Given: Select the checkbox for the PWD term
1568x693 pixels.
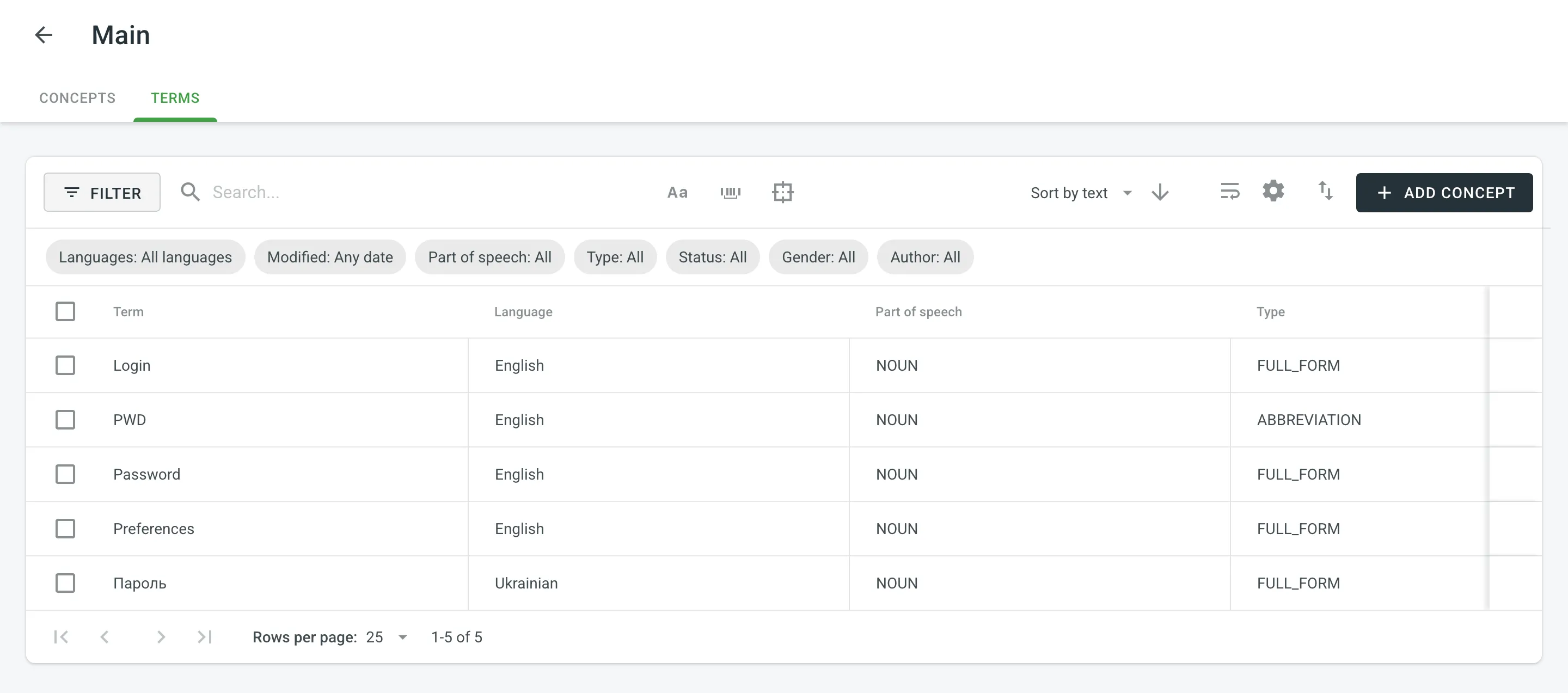Looking at the screenshot, I should [x=65, y=420].
